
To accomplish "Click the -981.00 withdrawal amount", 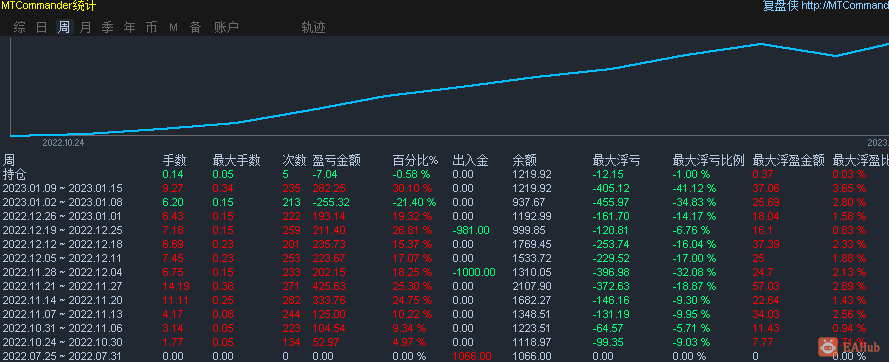I will pos(470,230).
